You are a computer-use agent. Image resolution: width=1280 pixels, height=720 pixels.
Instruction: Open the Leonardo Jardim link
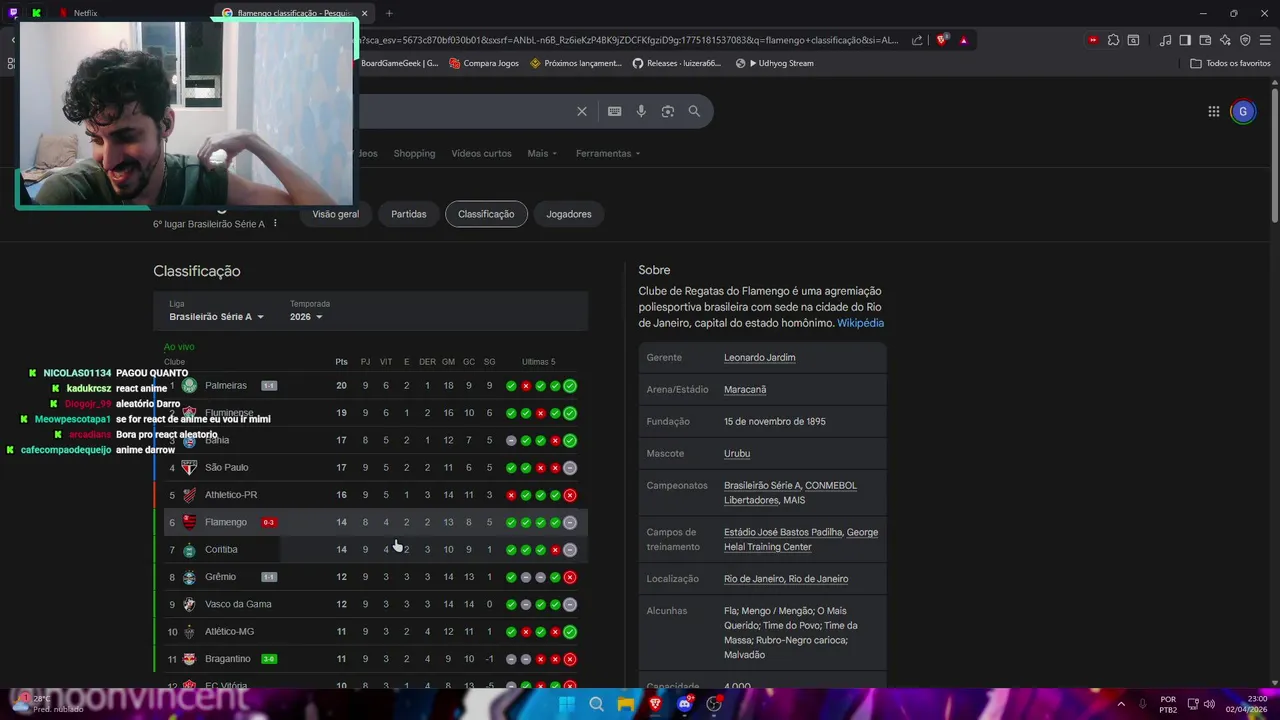pos(760,357)
